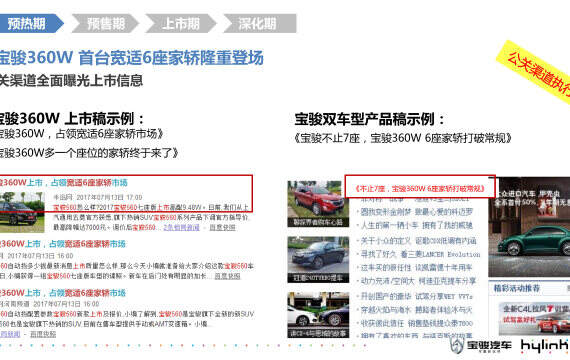Open the 关于小众的定义 article link

417,240
